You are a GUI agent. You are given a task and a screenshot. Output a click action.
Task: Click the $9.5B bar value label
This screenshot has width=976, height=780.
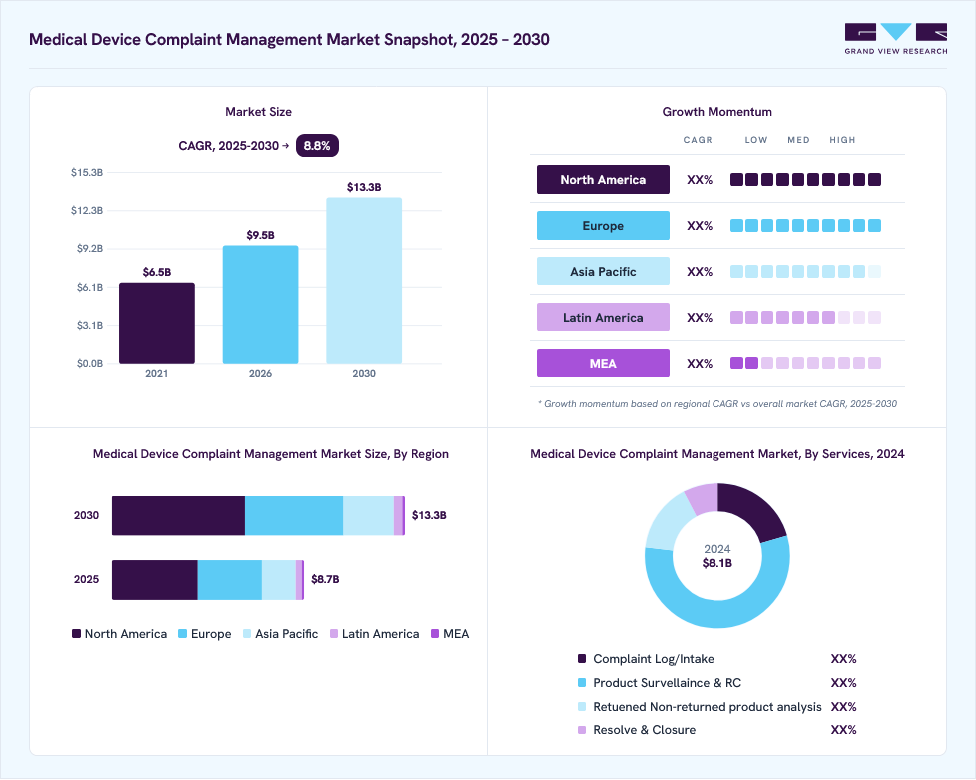point(260,235)
